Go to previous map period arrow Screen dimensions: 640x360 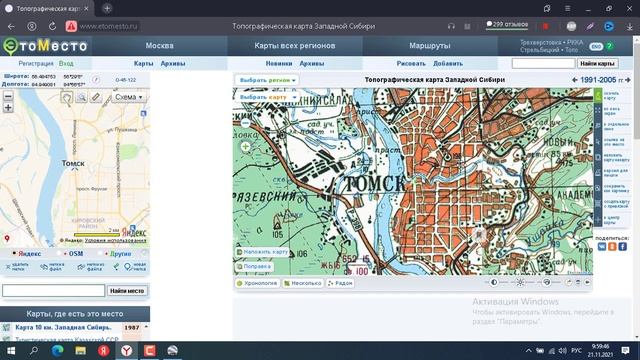pos(575,80)
